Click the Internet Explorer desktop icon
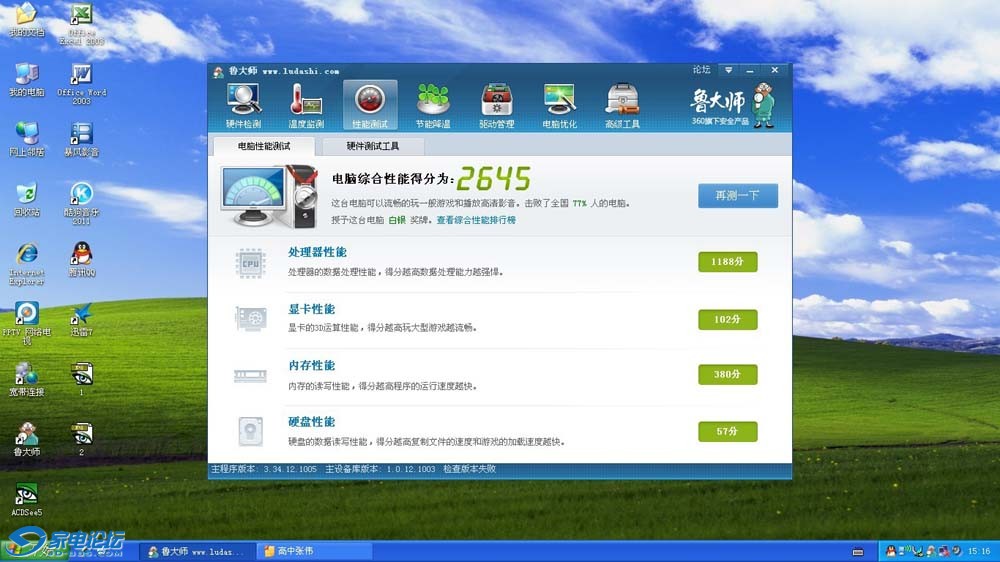Viewport: 1000px width, 562px height. [27, 259]
